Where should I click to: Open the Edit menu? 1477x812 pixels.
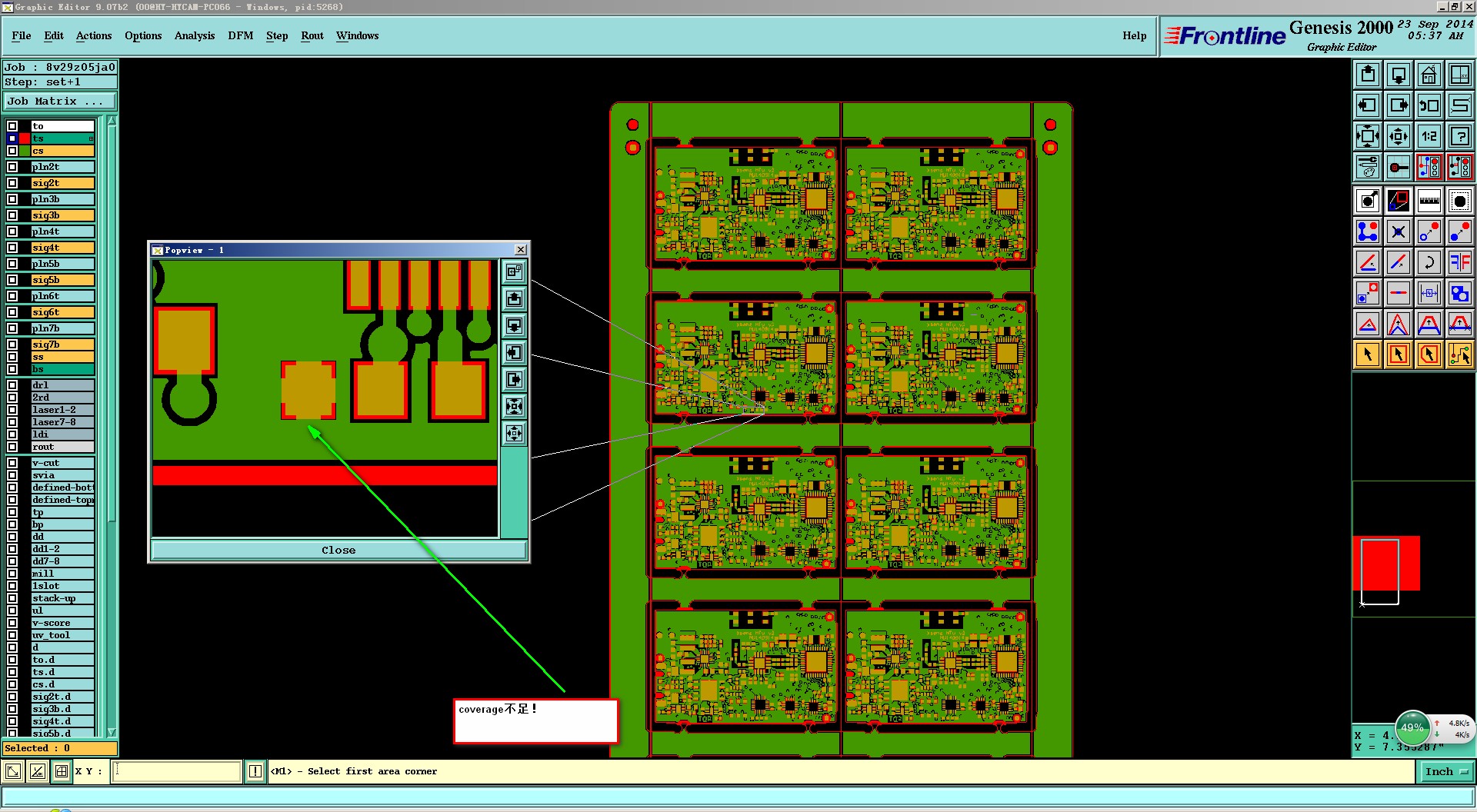click(54, 35)
